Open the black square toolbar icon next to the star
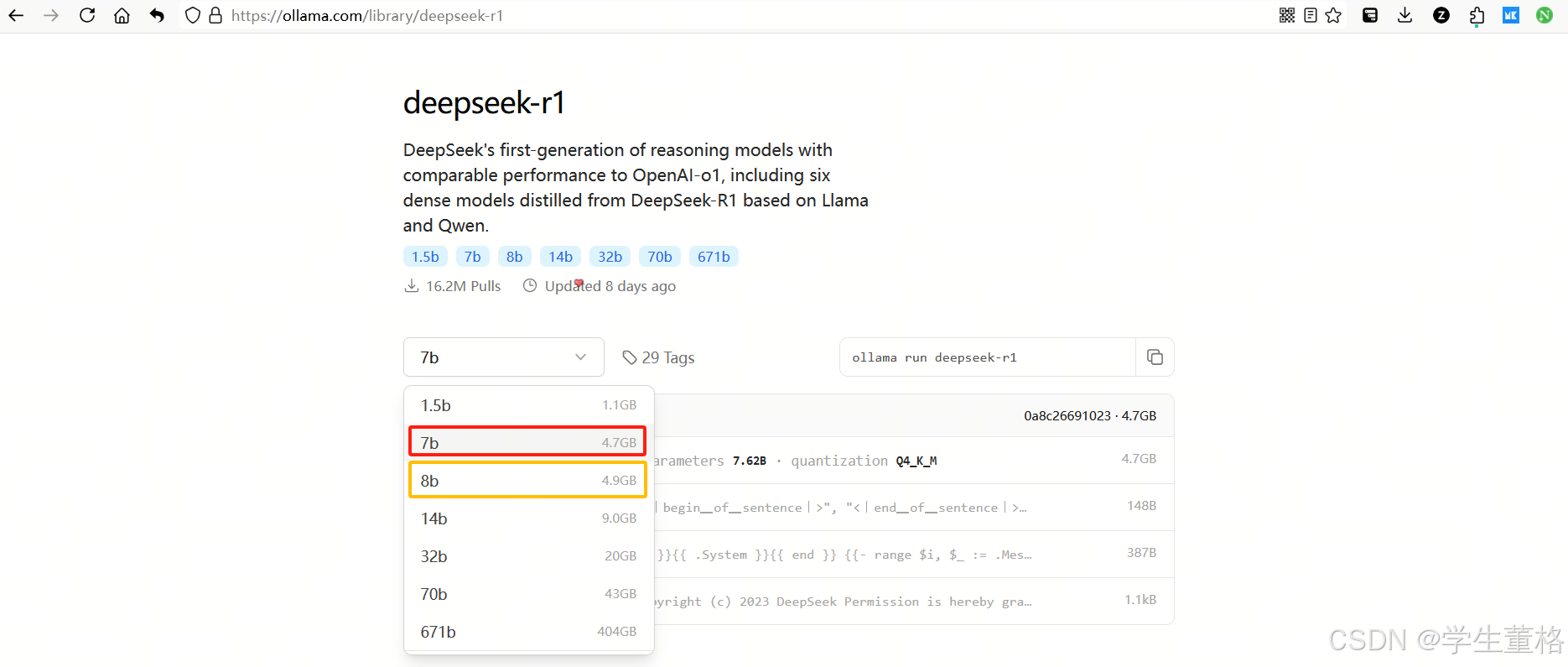The width and height of the screenshot is (1568, 667). click(1370, 15)
